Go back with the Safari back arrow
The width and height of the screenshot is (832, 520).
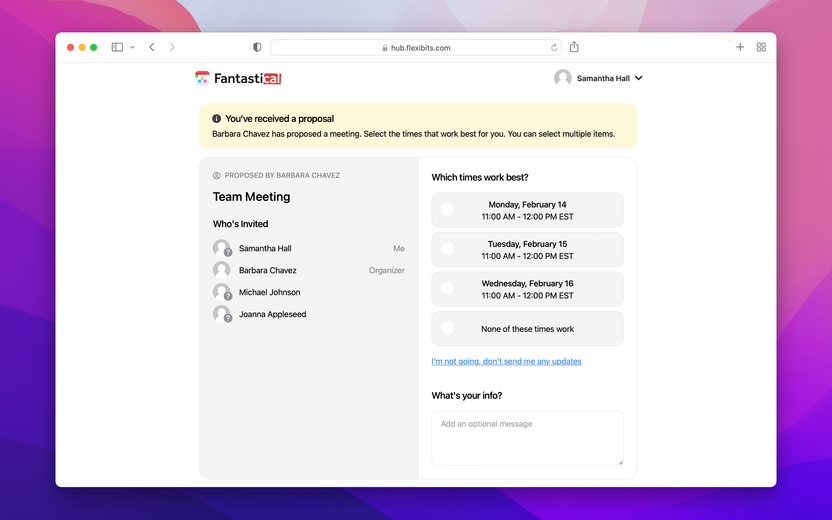[x=152, y=47]
